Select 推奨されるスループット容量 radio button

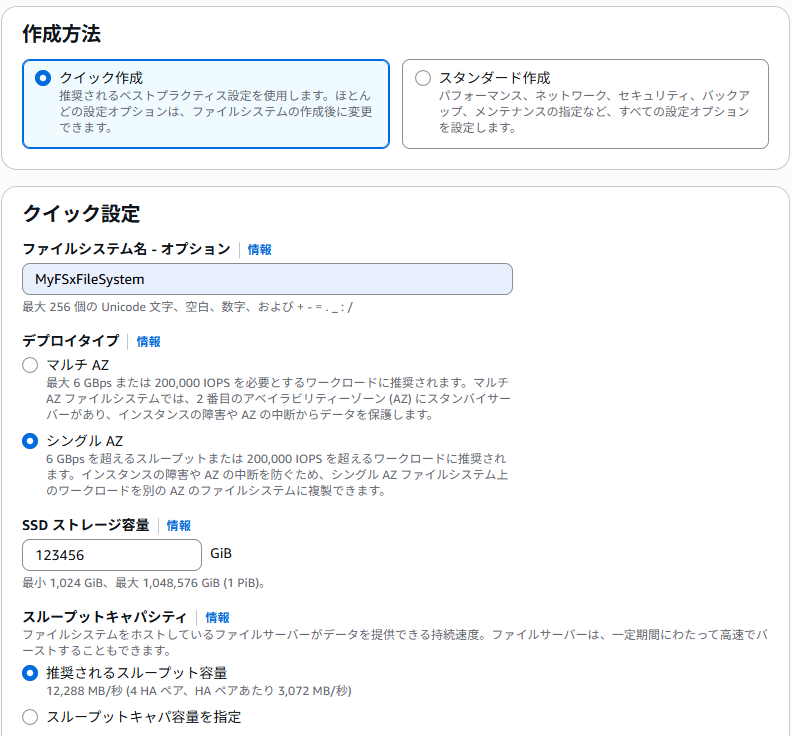tap(30, 673)
